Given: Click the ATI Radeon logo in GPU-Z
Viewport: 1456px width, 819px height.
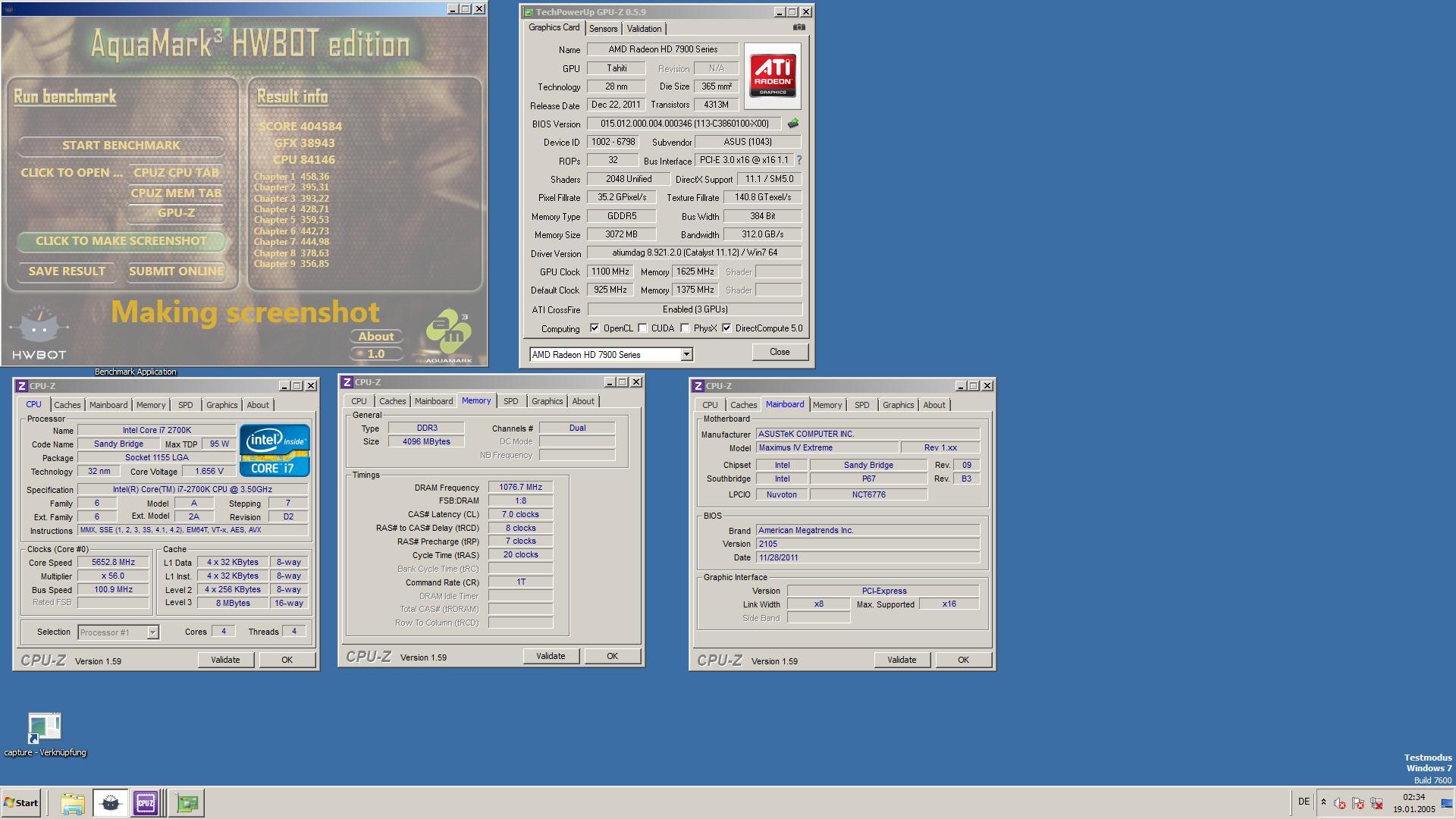Looking at the screenshot, I should 773,76.
